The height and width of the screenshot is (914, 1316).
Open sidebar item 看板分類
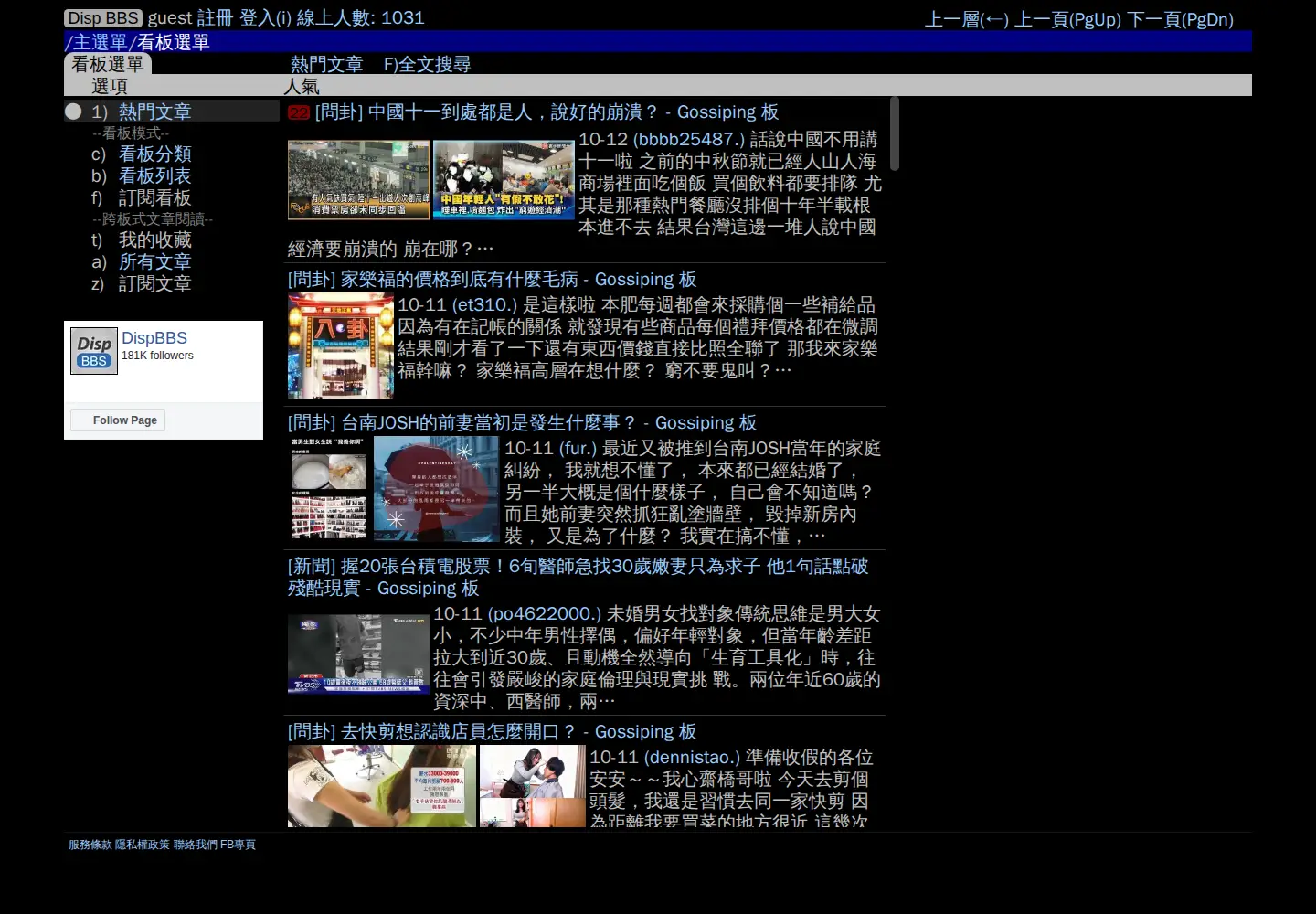[154, 154]
